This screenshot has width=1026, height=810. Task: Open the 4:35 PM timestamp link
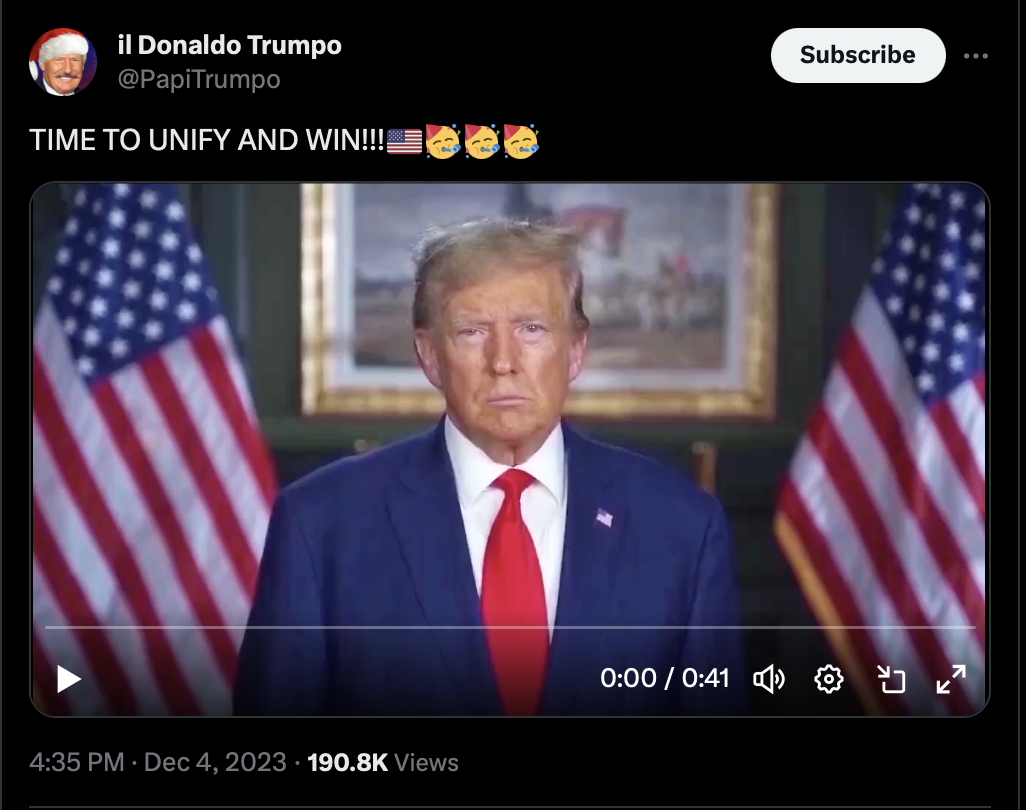tap(77, 762)
